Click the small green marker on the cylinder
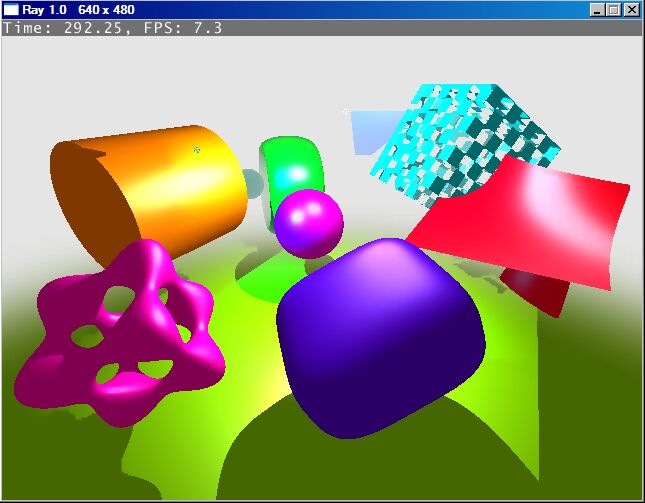 pyautogui.click(x=197, y=149)
